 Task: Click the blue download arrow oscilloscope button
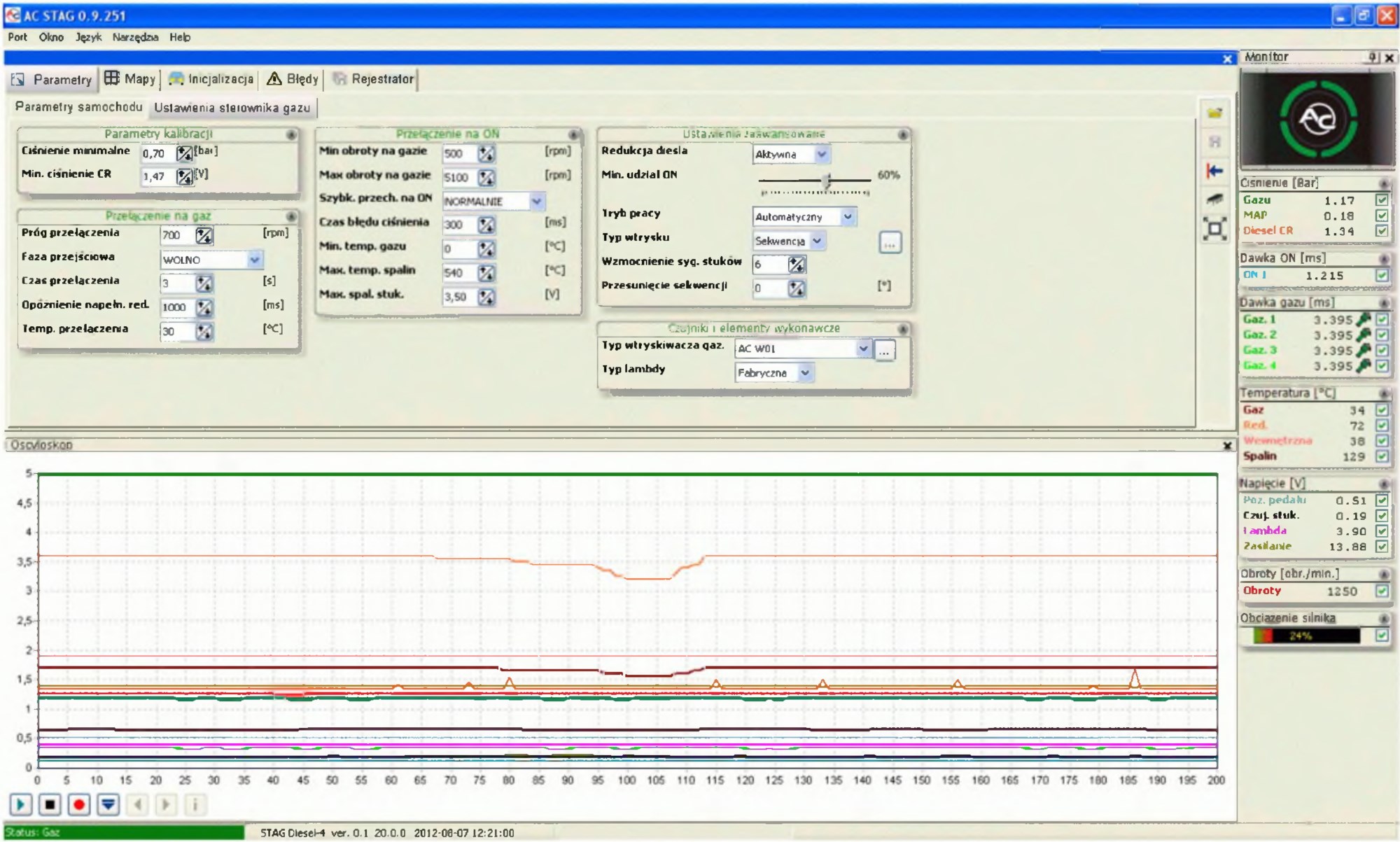108,804
